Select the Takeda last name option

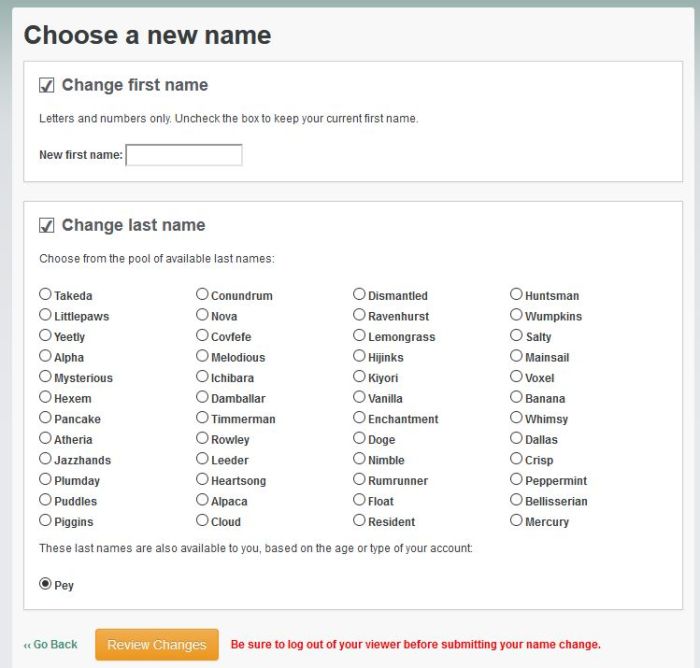(45, 295)
